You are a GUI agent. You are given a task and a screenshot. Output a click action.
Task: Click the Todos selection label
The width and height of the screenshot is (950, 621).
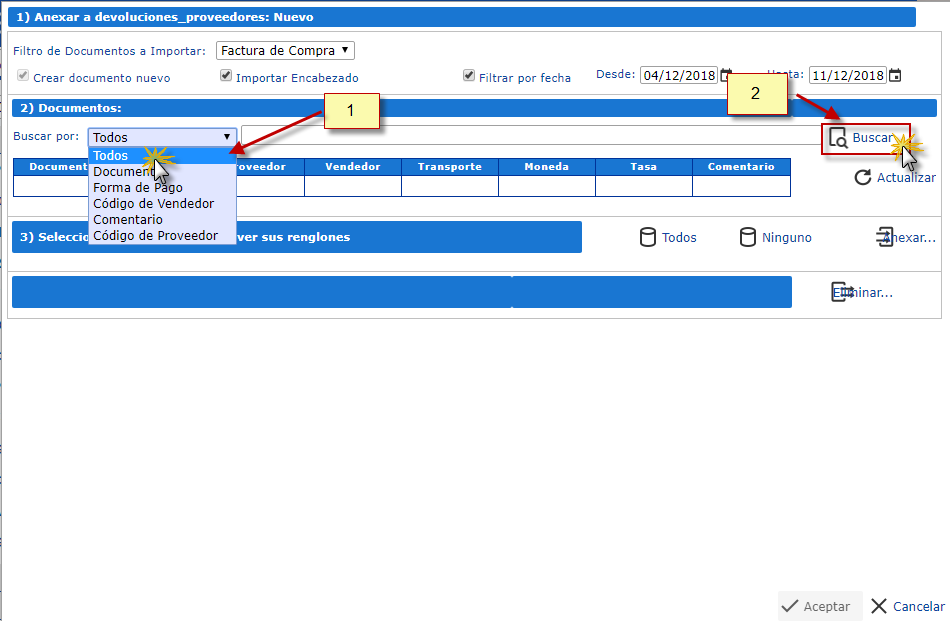[x=679, y=237]
